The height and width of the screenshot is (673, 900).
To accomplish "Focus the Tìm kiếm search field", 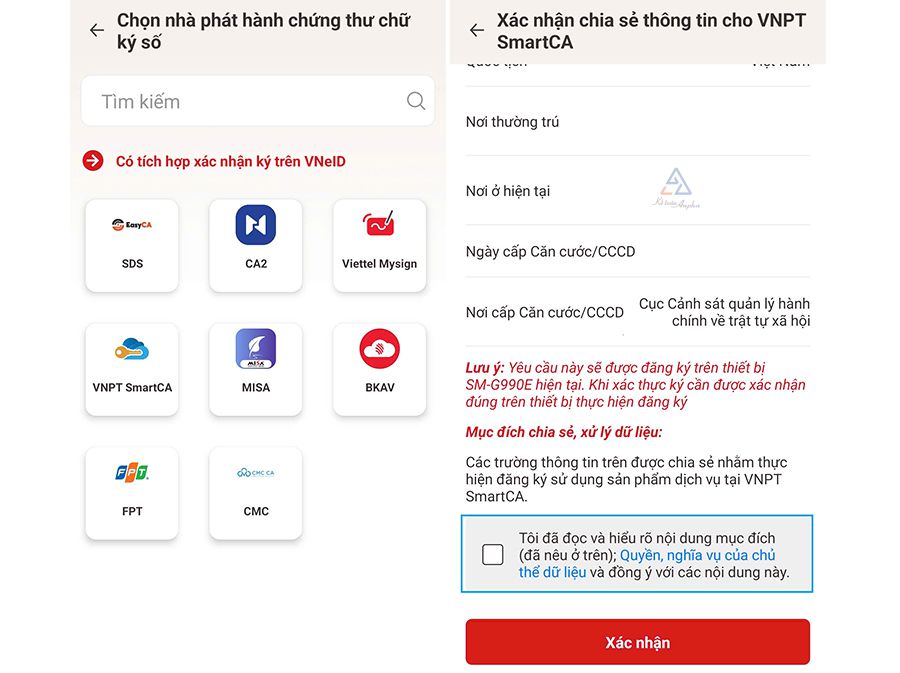I will pos(258,101).
